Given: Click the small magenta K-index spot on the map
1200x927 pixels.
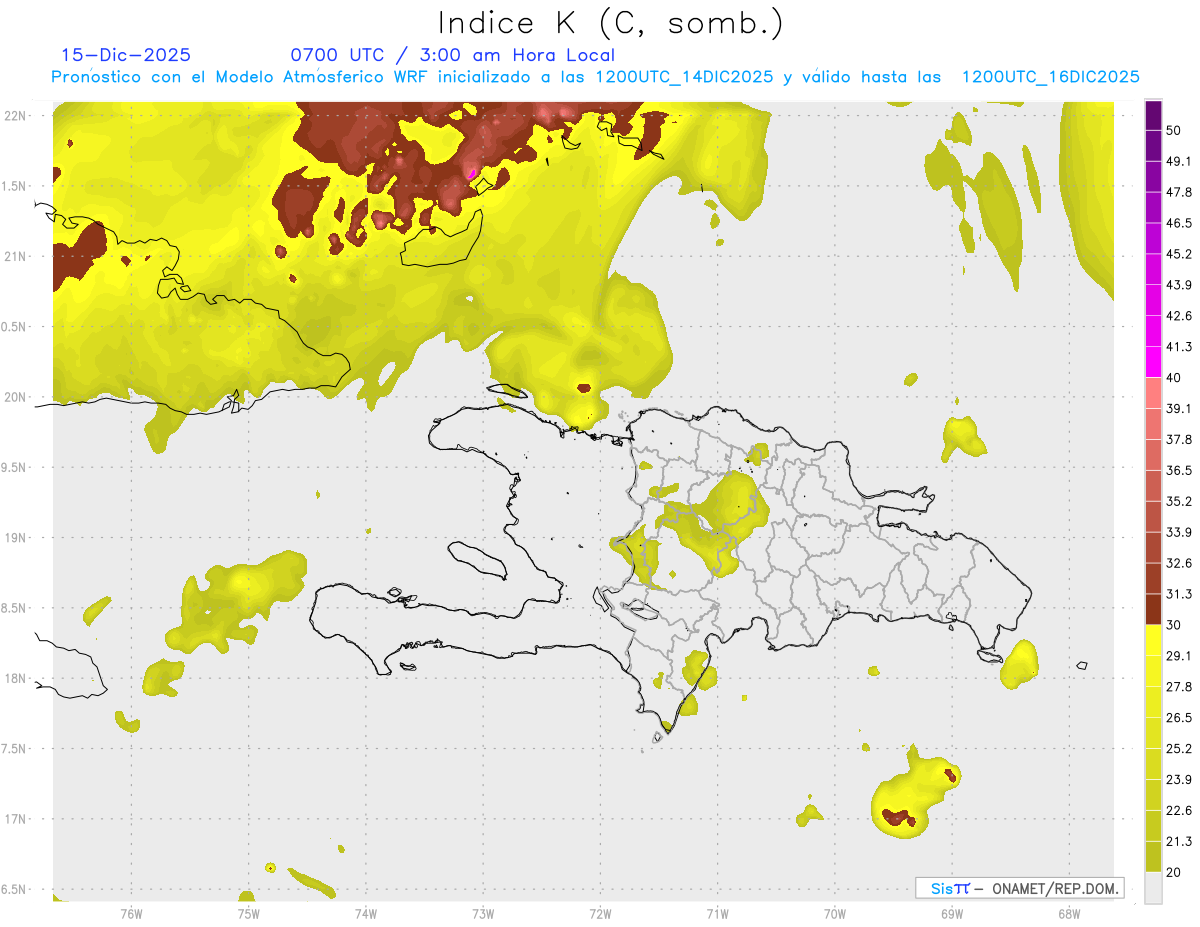Looking at the screenshot, I should click(x=472, y=174).
